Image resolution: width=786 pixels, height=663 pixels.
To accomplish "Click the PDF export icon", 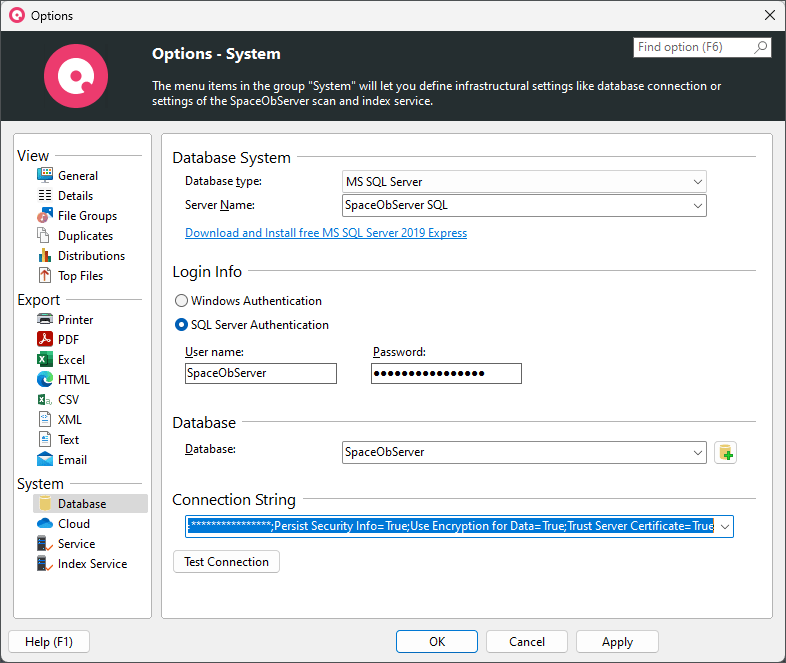I will 44,340.
